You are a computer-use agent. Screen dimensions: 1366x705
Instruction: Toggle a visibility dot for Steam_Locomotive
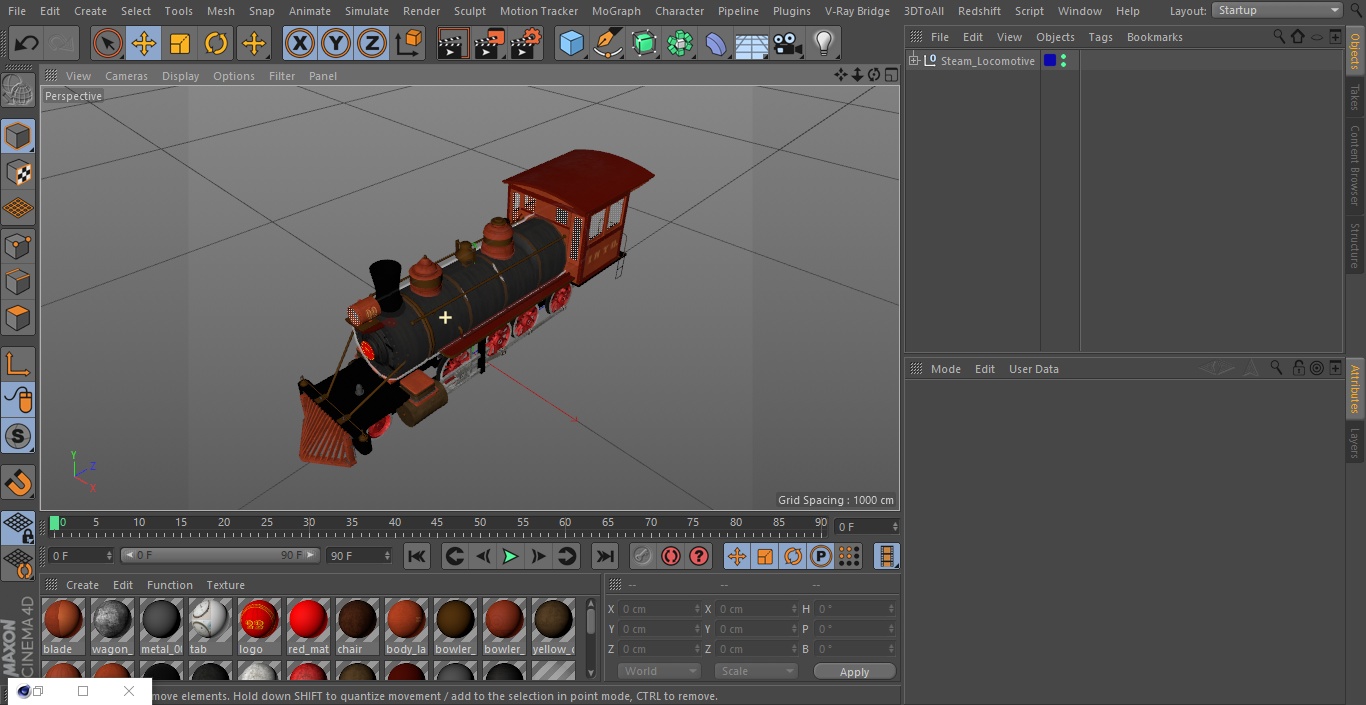[x=1061, y=57]
